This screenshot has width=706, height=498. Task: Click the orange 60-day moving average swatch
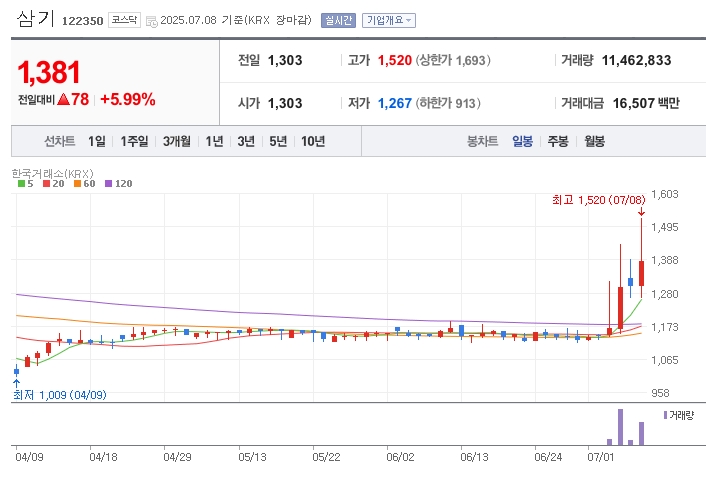point(77,184)
